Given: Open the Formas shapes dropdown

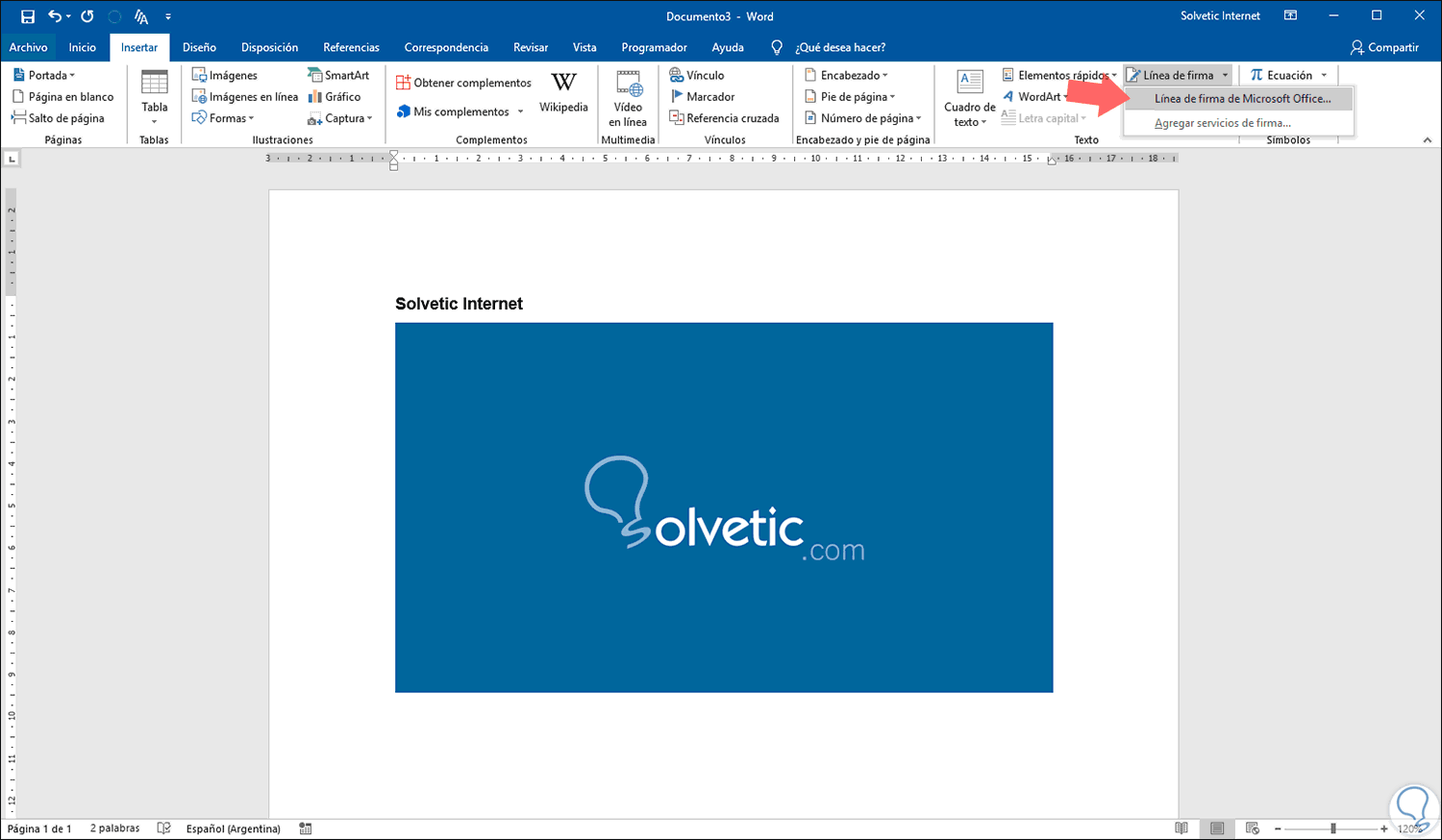Looking at the screenshot, I should (x=223, y=118).
